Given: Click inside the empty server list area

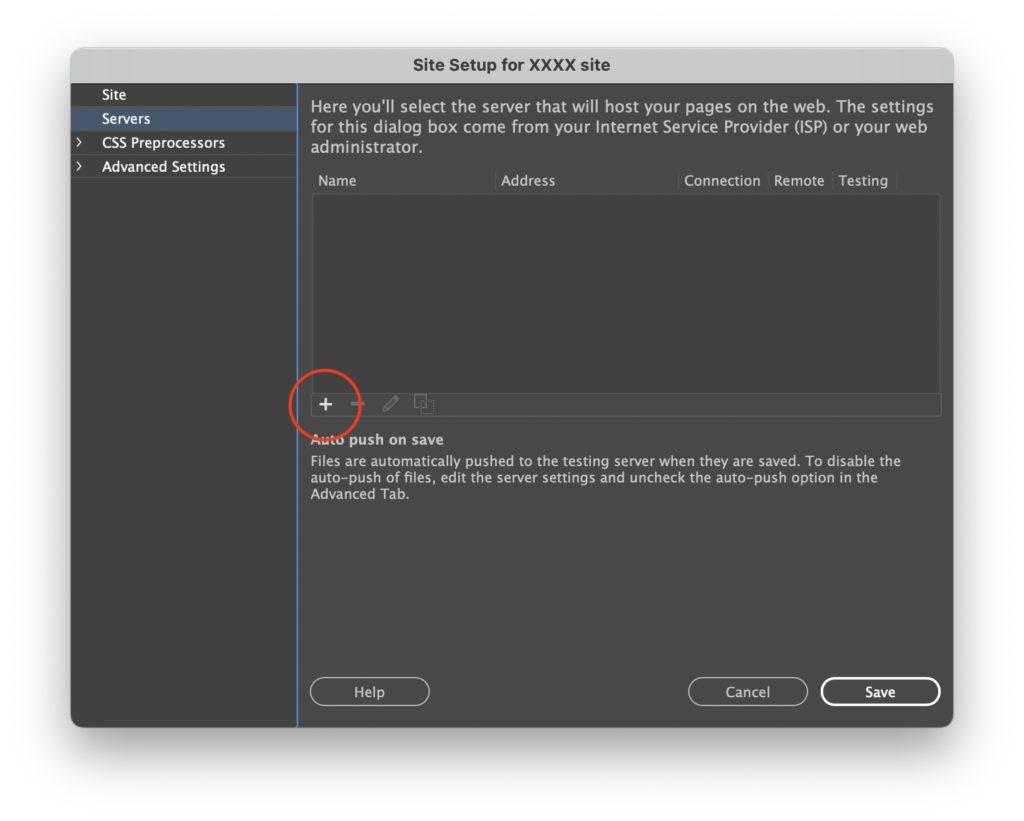Looking at the screenshot, I should [x=625, y=292].
